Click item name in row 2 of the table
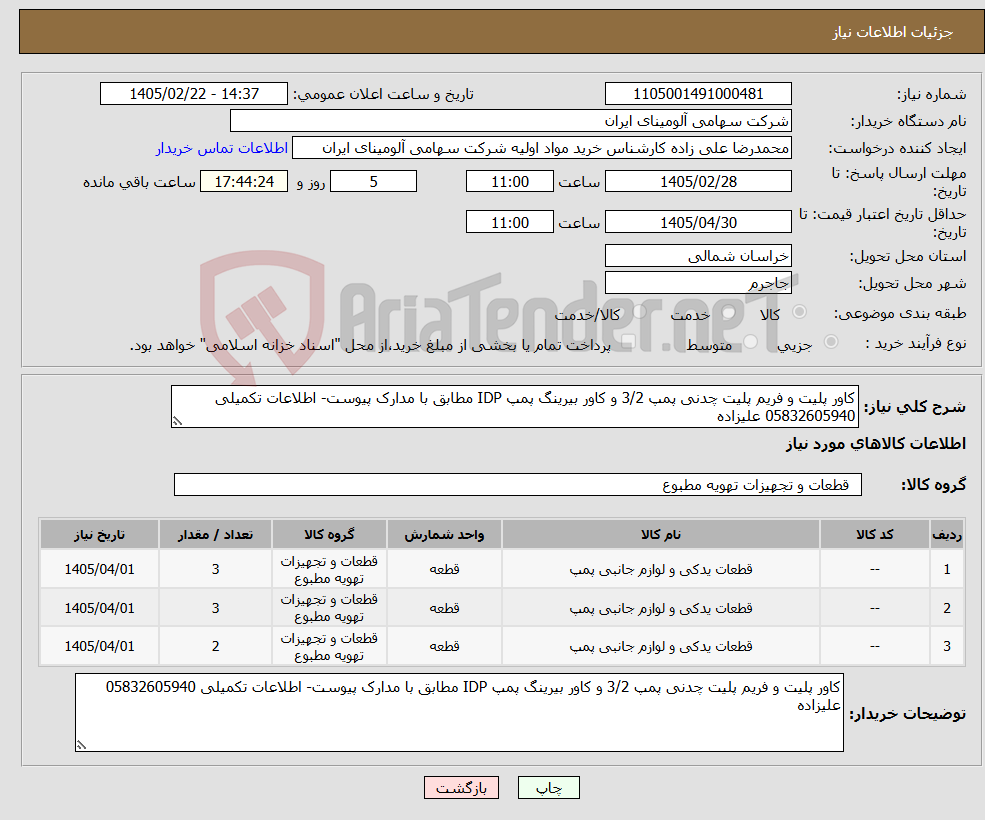 661,608
